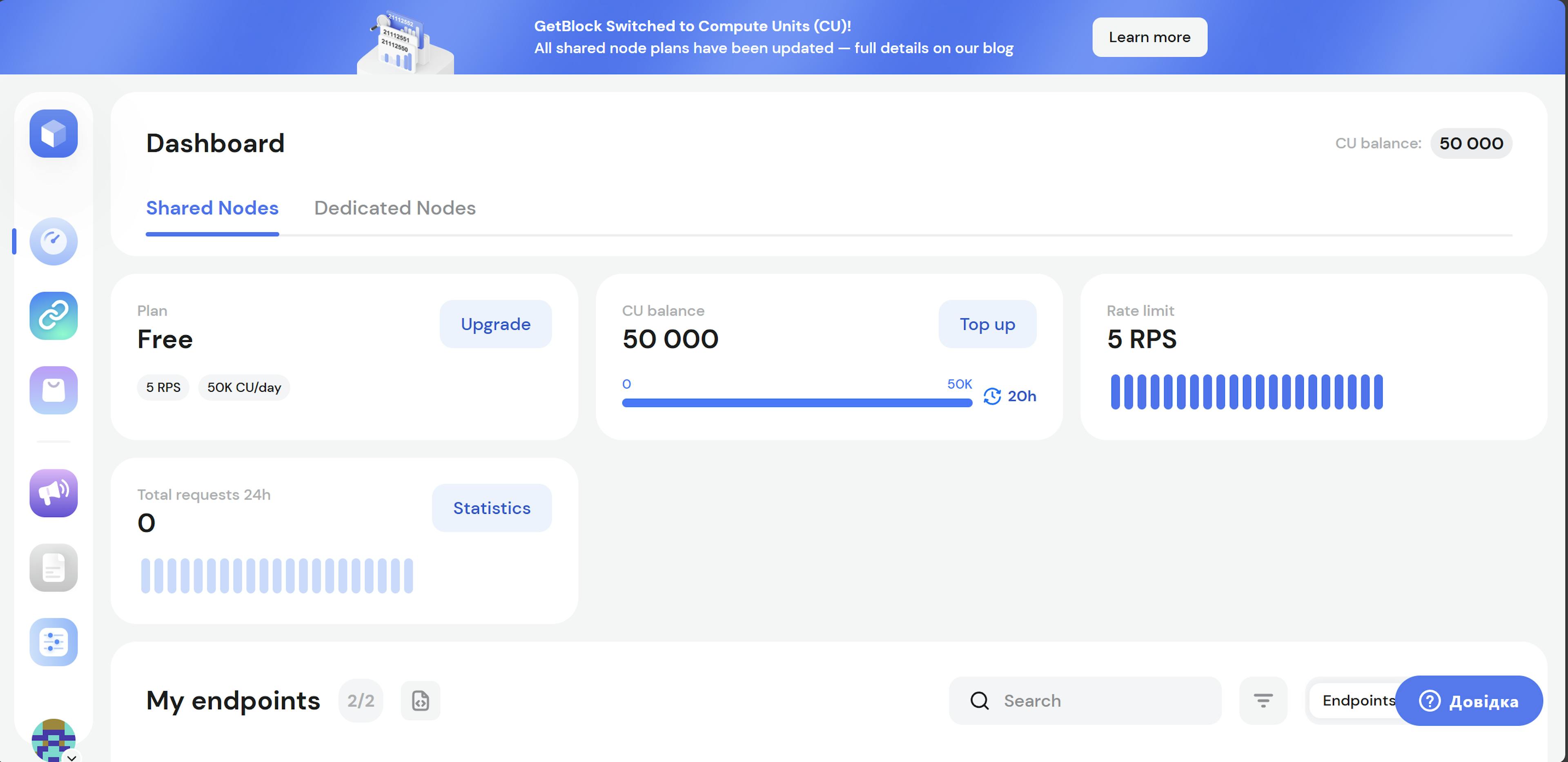The width and height of the screenshot is (1568, 762).
Task: Open the shopping bag pricing sidebar icon
Action: 53,390
